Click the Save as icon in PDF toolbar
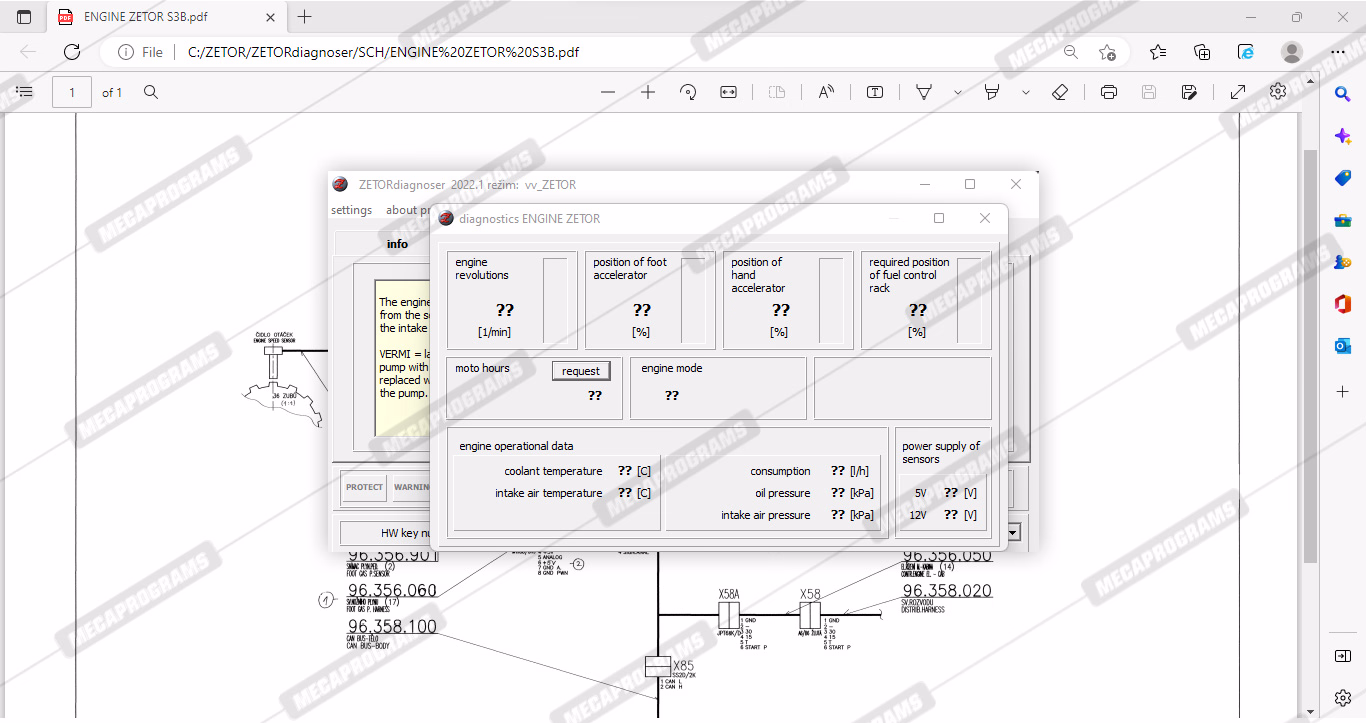 point(1189,92)
